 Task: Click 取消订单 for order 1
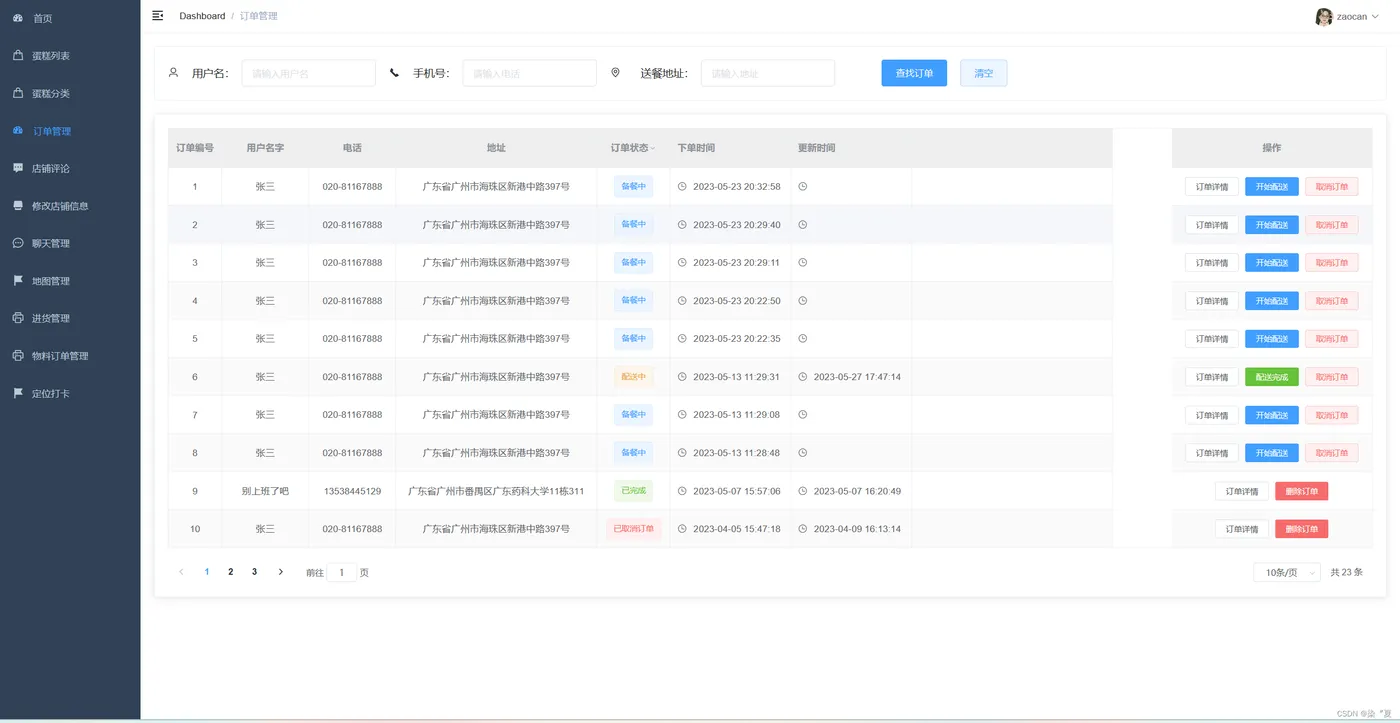coord(1332,187)
